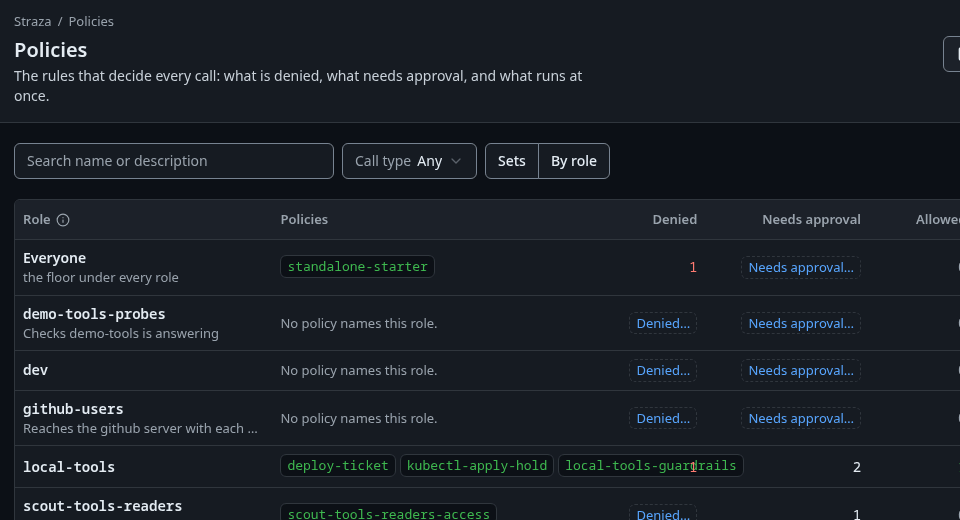Click Needs approval… in Everyone row
The height and width of the screenshot is (520, 960).
point(801,268)
